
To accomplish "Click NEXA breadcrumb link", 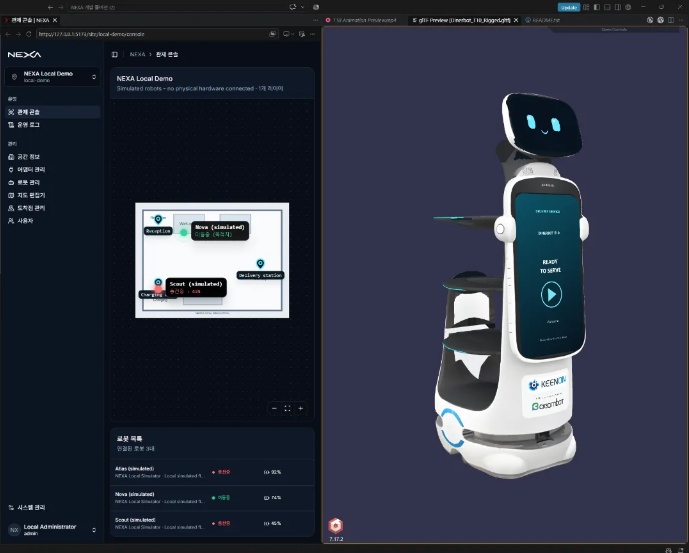I will pyautogui.click(x=137, y=55).
